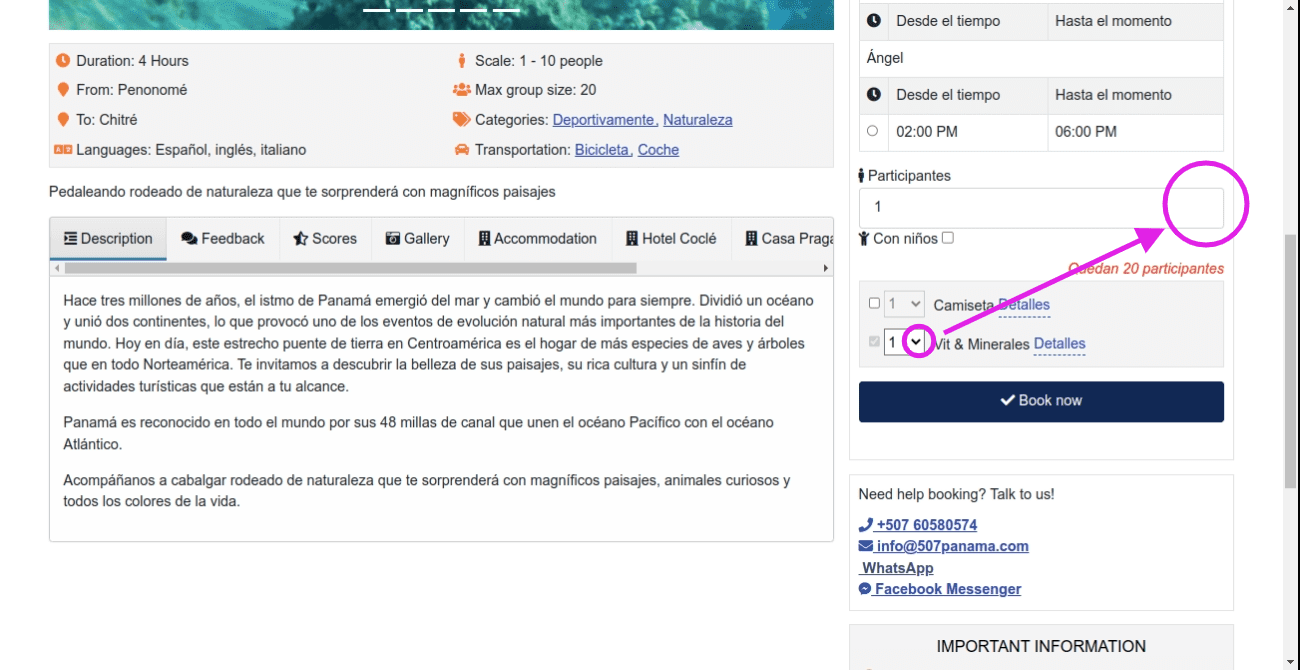The image size is (1300, 670).
Task: Open the Bicicleta transportation link
Action: coord(603,150)
